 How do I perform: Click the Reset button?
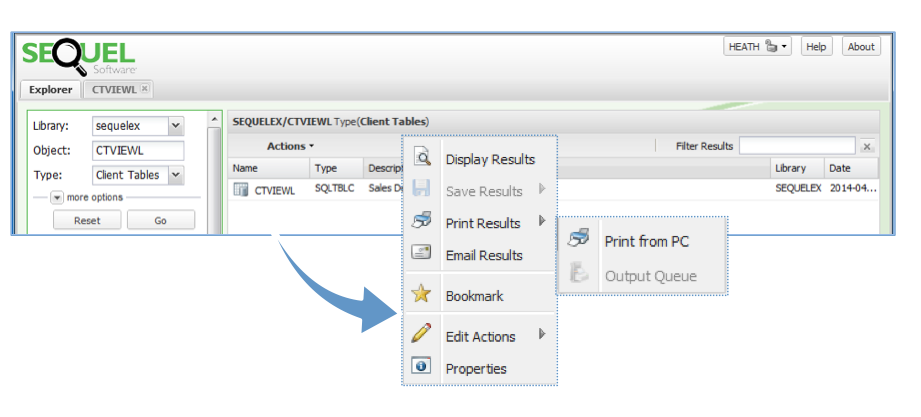point(87,220)
